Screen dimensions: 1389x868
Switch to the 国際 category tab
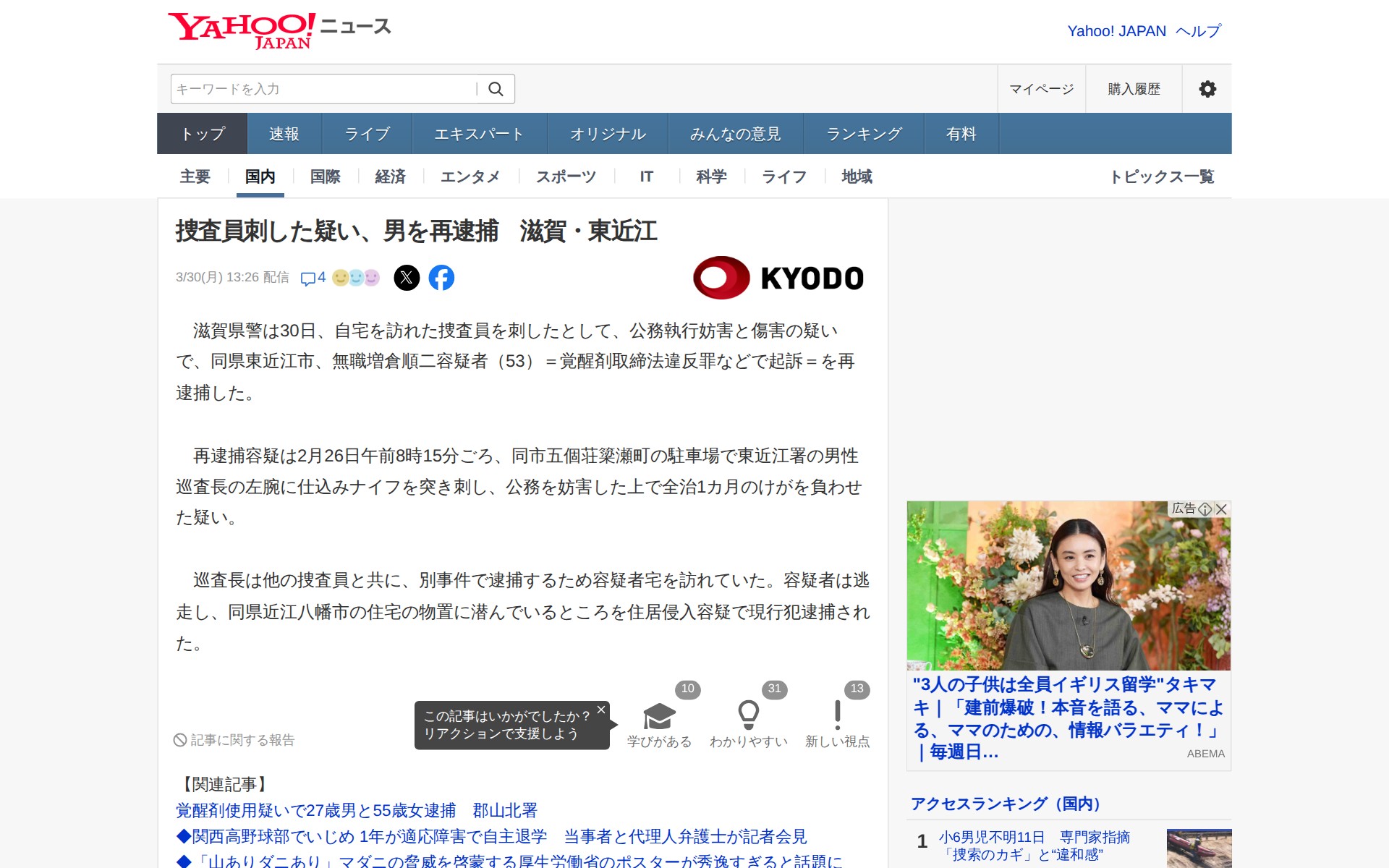[325, 176]
